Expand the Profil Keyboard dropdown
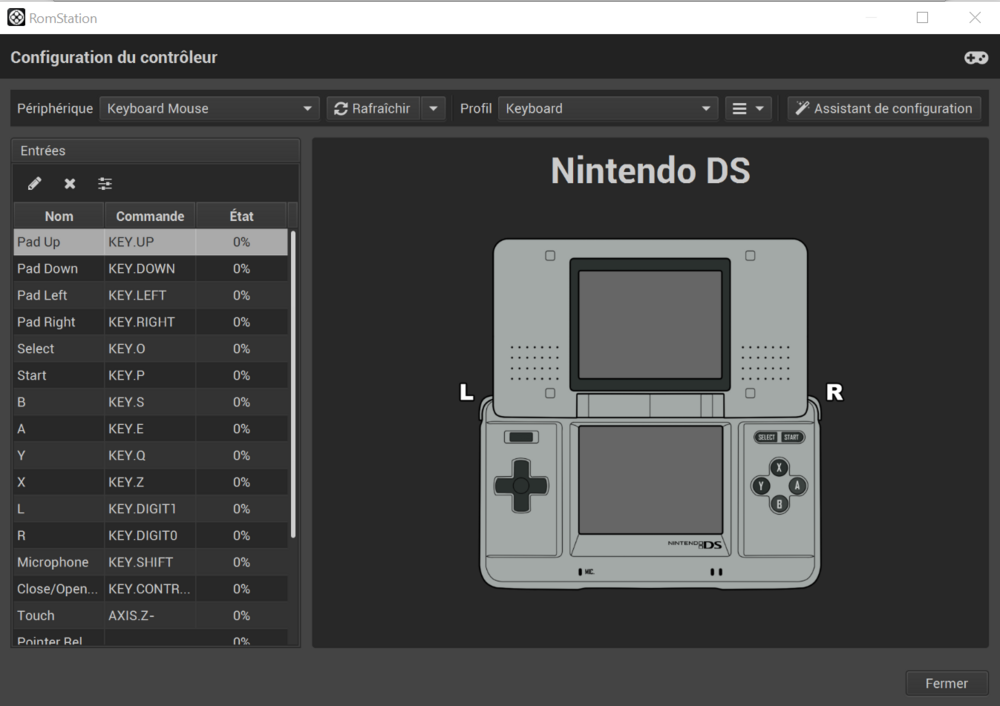The image size is (1000, 706). pos(608,109)
